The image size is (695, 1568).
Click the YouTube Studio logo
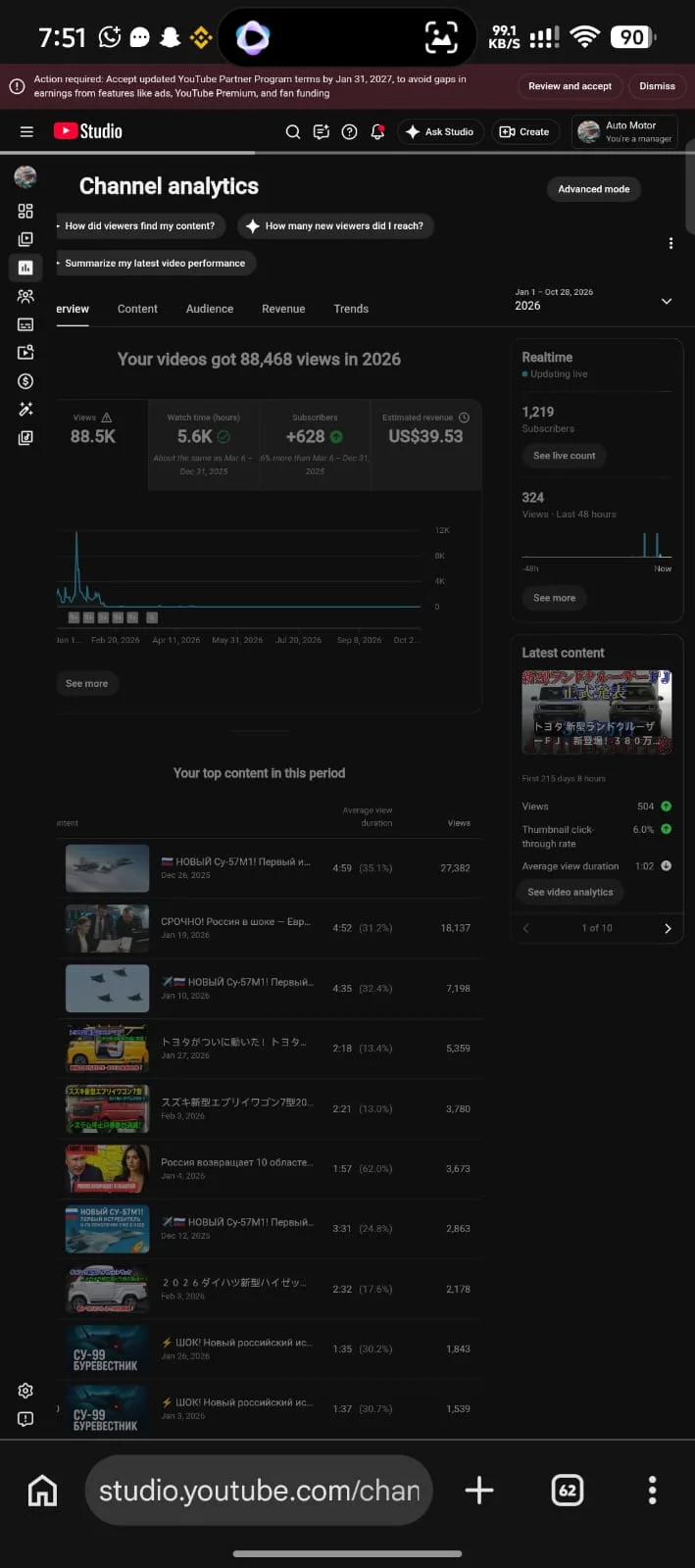click(88, 131)
